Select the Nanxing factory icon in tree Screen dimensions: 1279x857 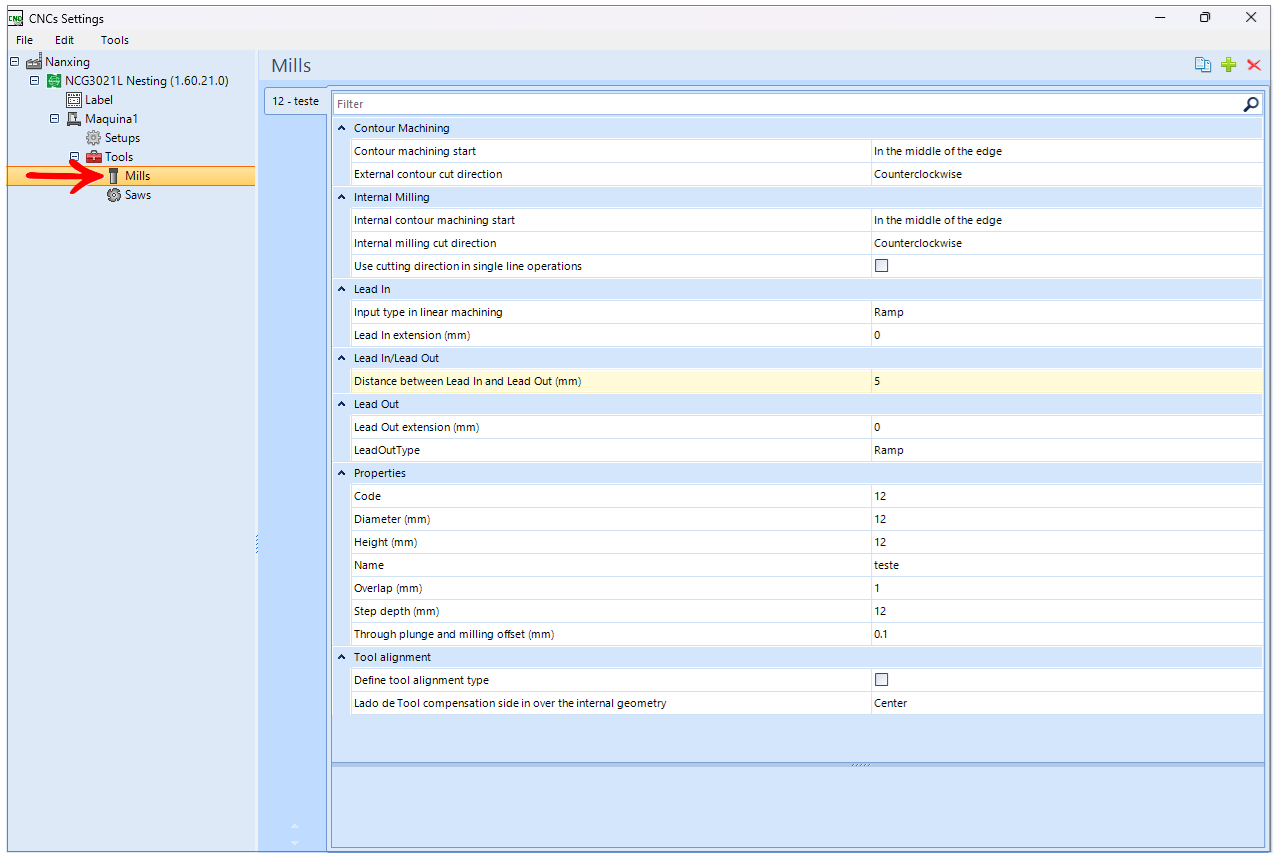(34, 62)
